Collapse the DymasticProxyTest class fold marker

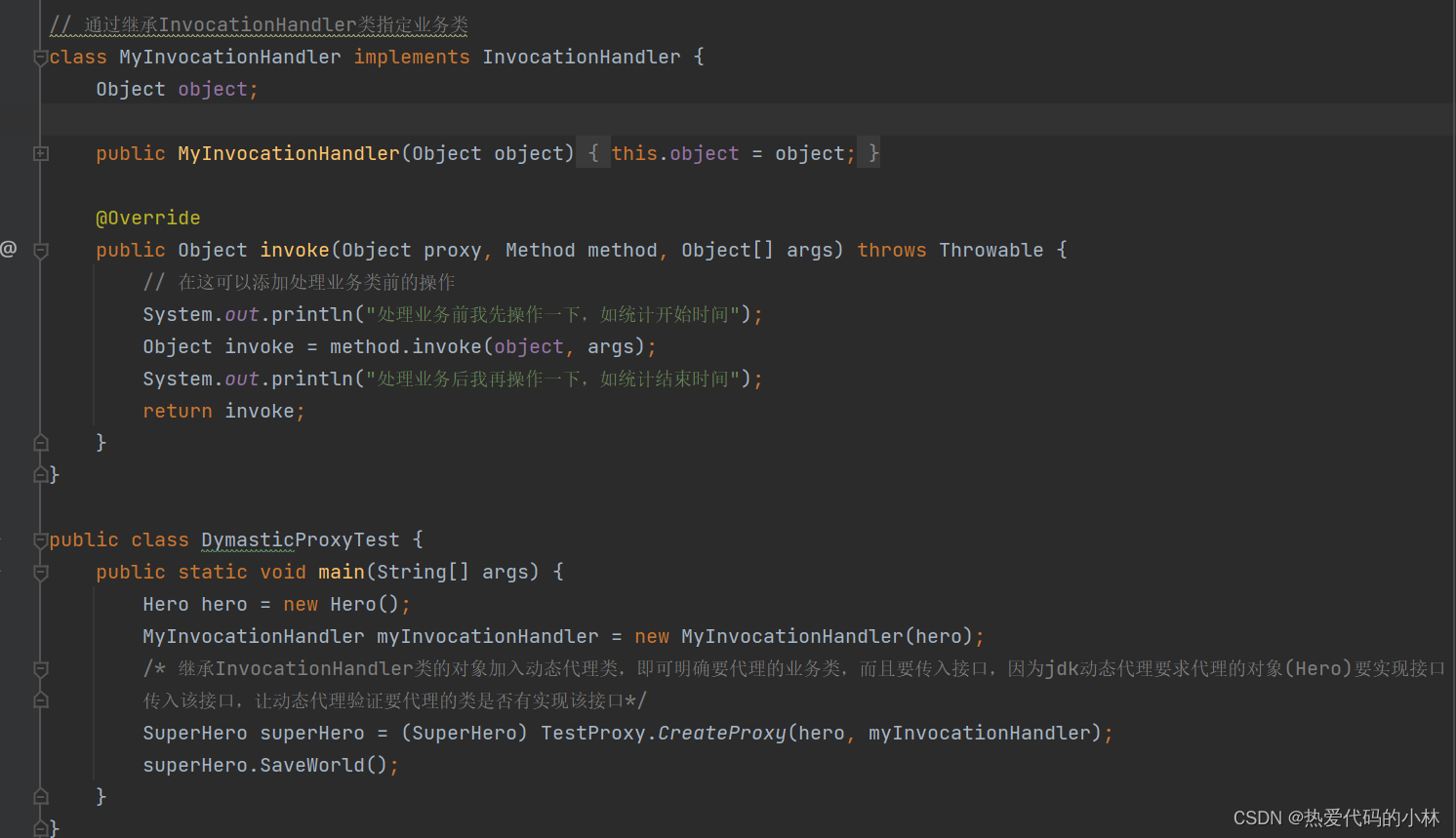pos(41,540)
